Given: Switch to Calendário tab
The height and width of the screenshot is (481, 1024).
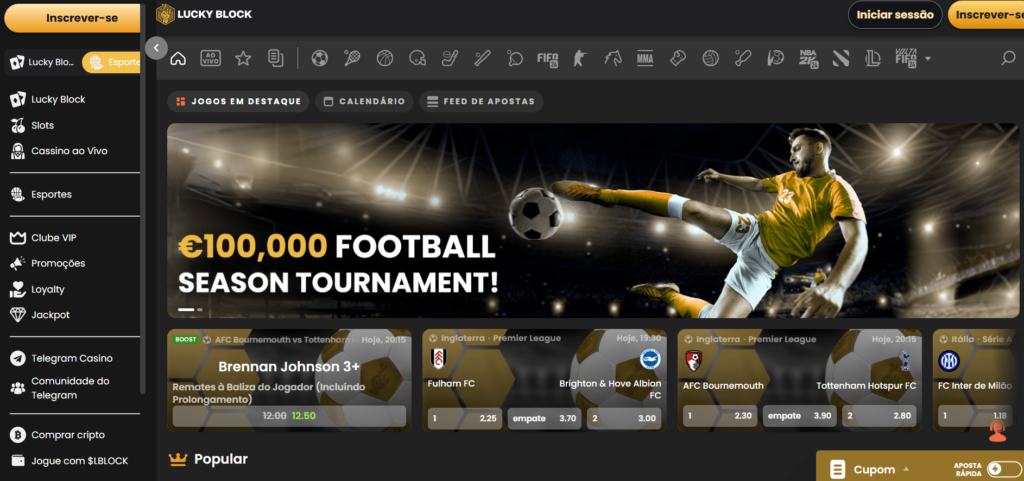Looking at the screenshot, I should [364, 102].
